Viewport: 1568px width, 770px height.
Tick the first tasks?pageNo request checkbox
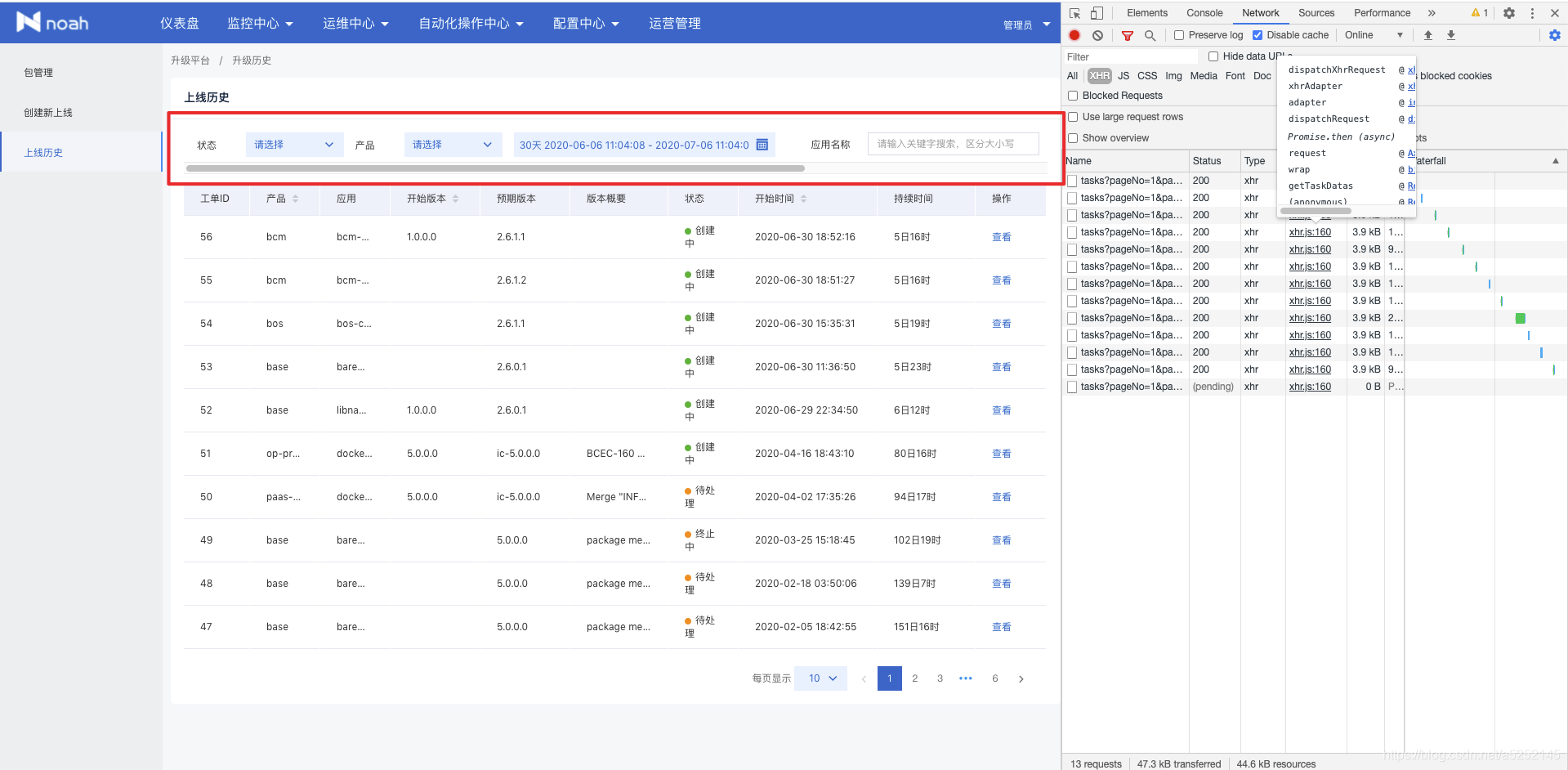(1072, 181)
